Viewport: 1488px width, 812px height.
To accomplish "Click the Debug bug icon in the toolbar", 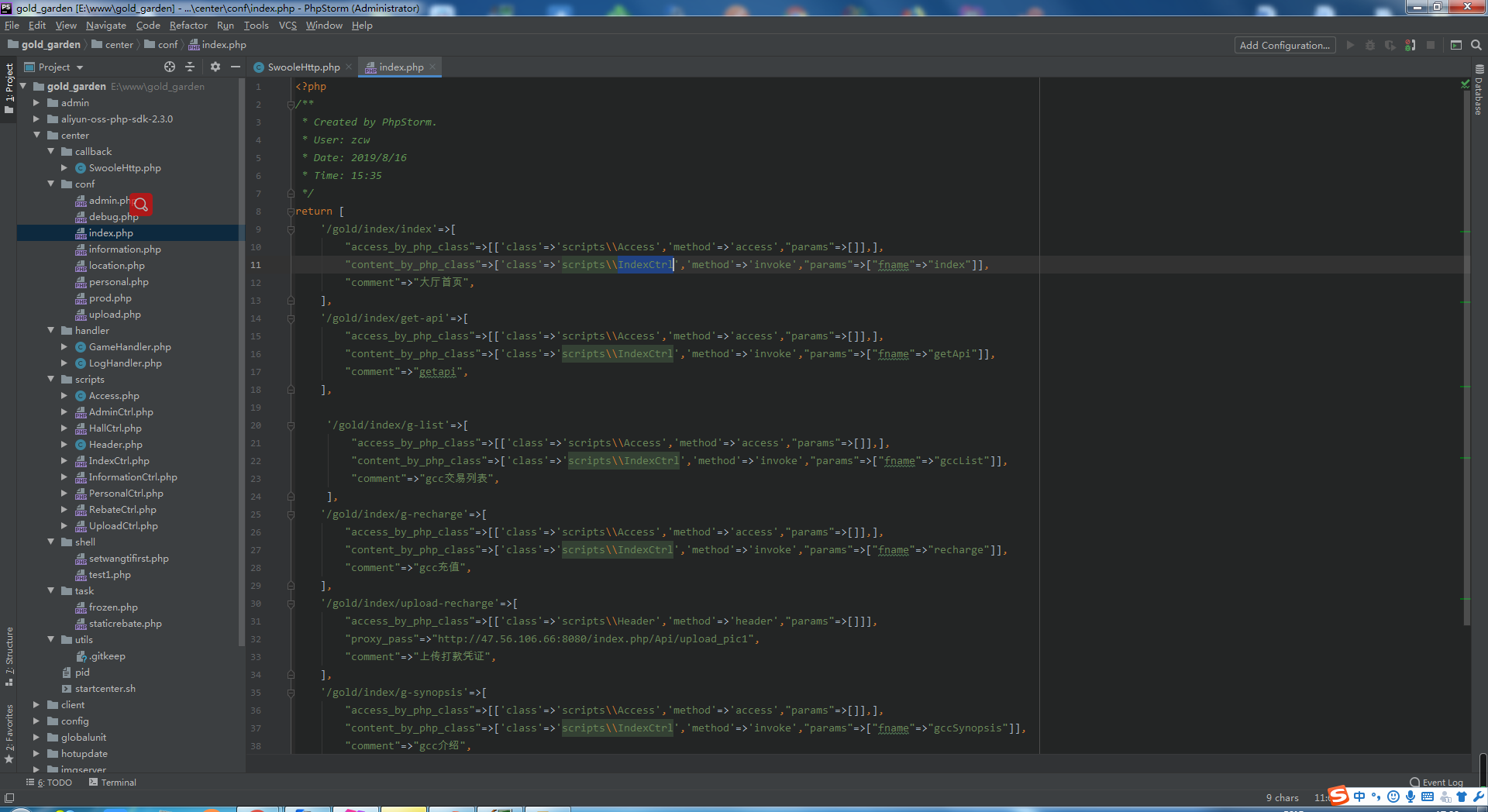I will pyautogui.click(x=1370, y=45).
